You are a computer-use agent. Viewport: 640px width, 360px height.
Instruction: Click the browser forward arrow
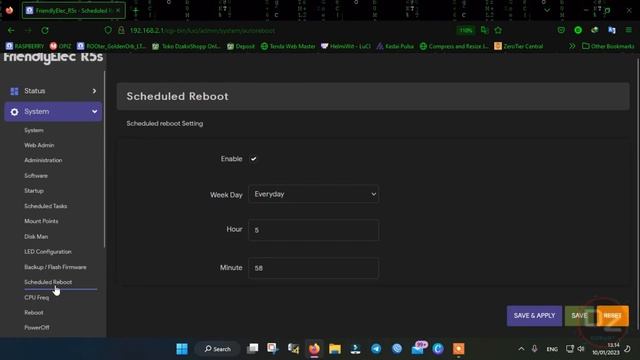tap(28, 30)
